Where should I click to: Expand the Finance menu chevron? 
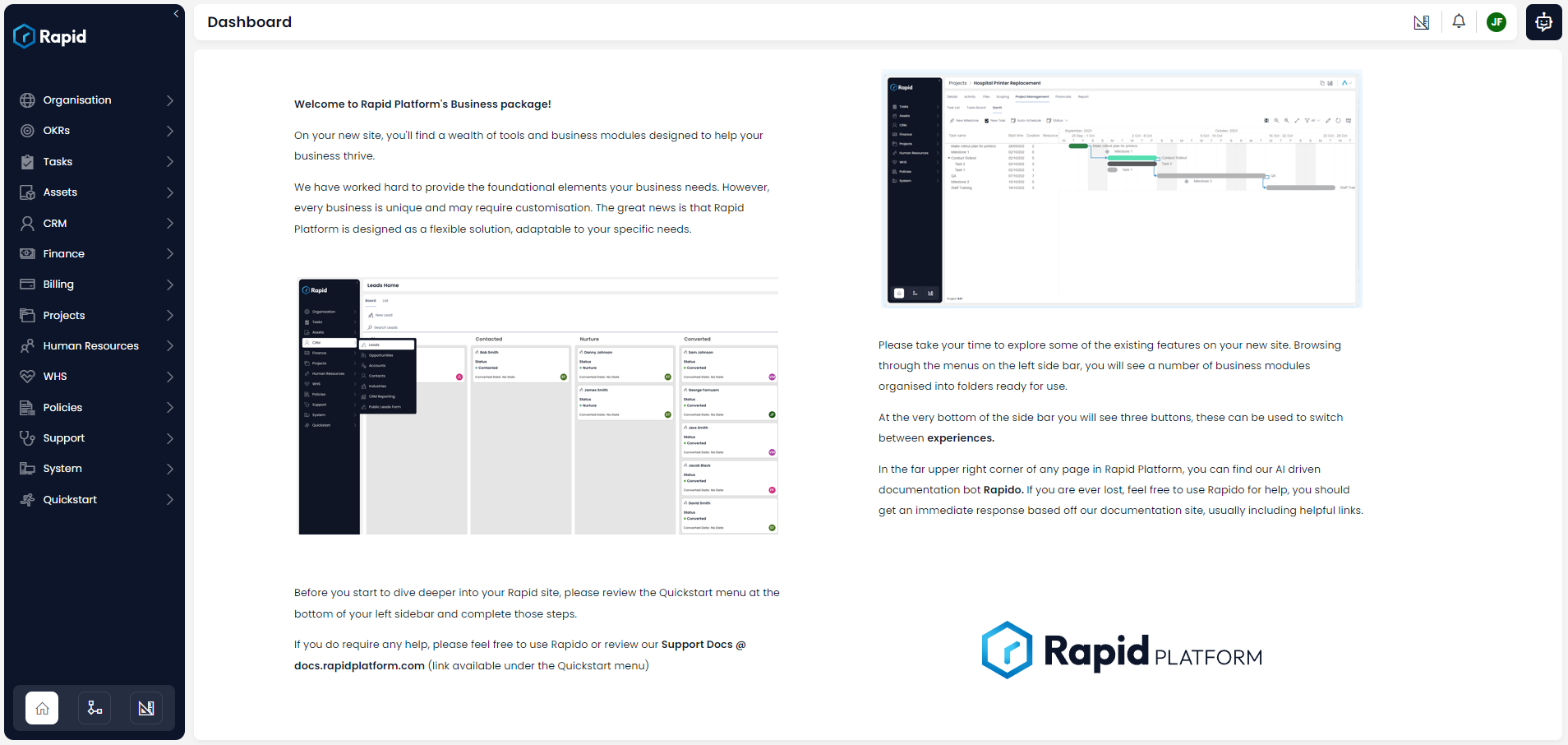170,254
